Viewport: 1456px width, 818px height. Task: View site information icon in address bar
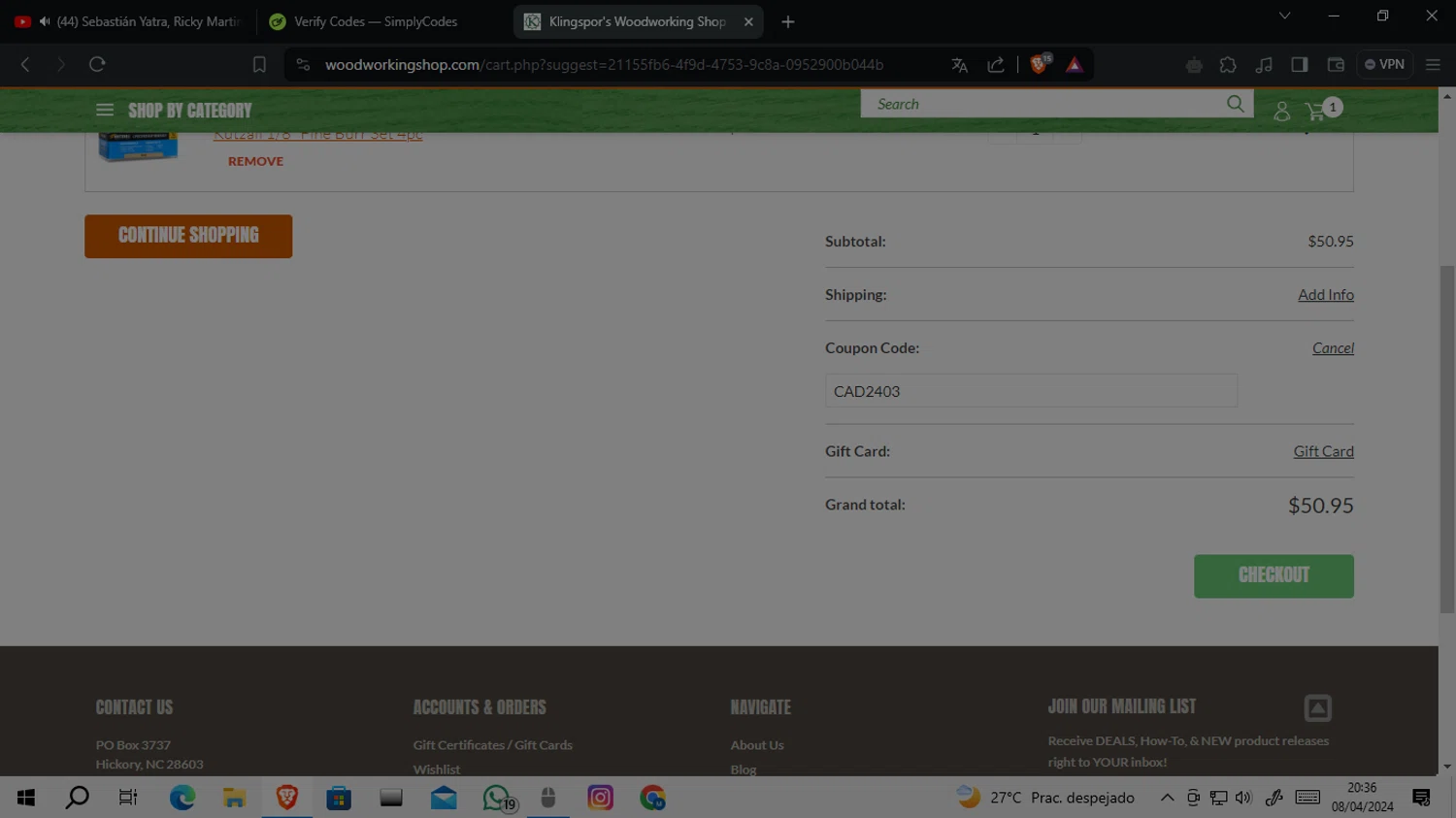303,65
